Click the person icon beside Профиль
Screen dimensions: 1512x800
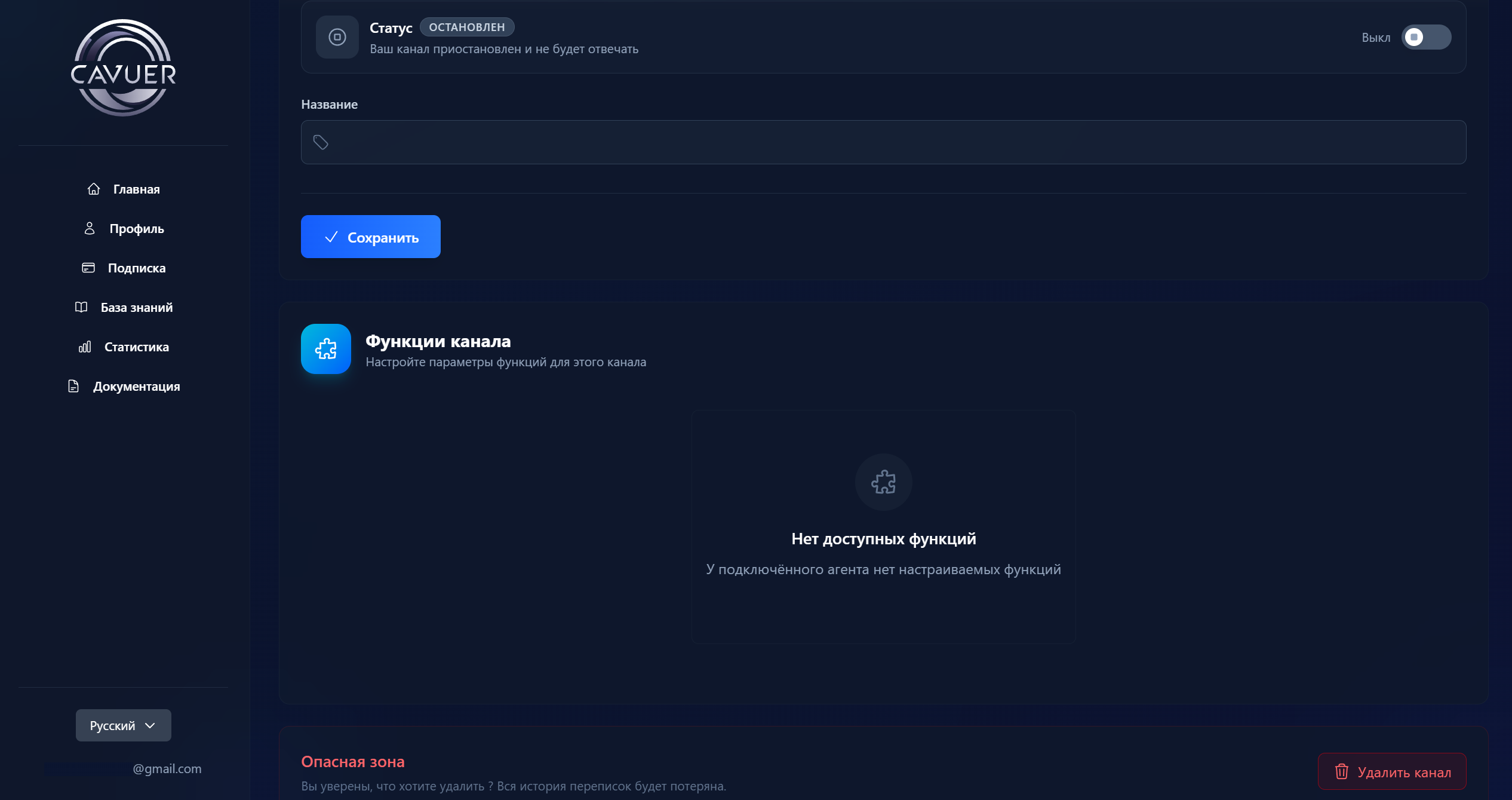[90, 228]
